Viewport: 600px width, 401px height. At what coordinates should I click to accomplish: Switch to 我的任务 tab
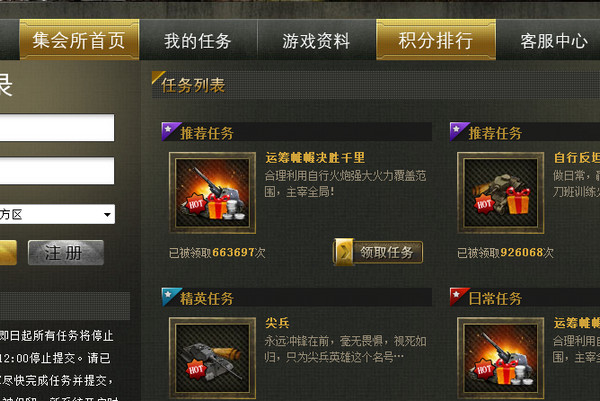tap(198, 41)
